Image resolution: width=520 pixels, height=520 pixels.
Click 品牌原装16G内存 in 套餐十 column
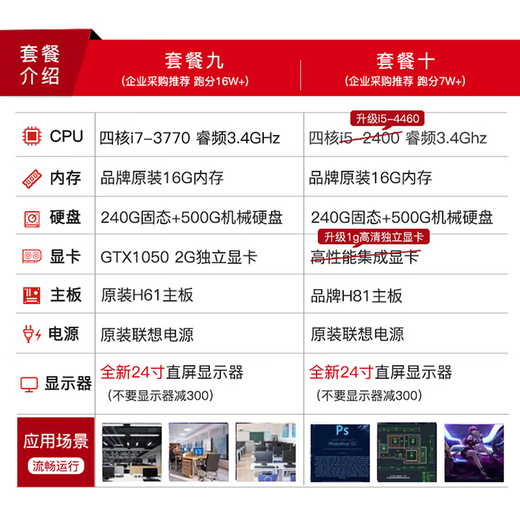(x=370, y=178)
